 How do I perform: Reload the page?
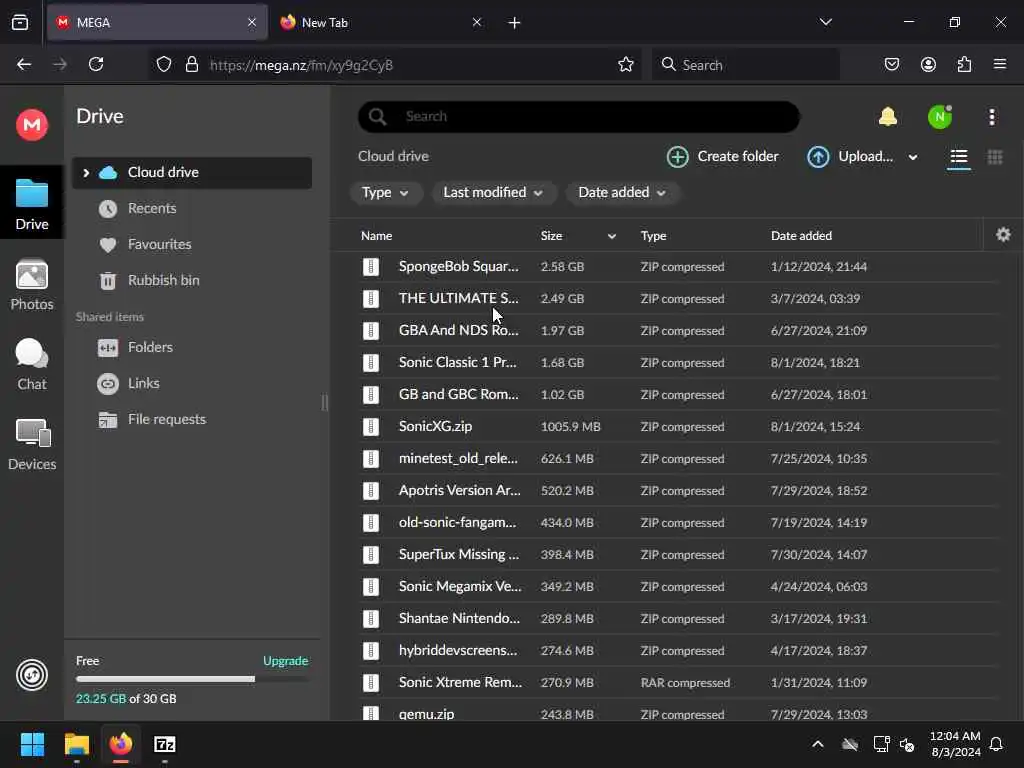[96, 64]
